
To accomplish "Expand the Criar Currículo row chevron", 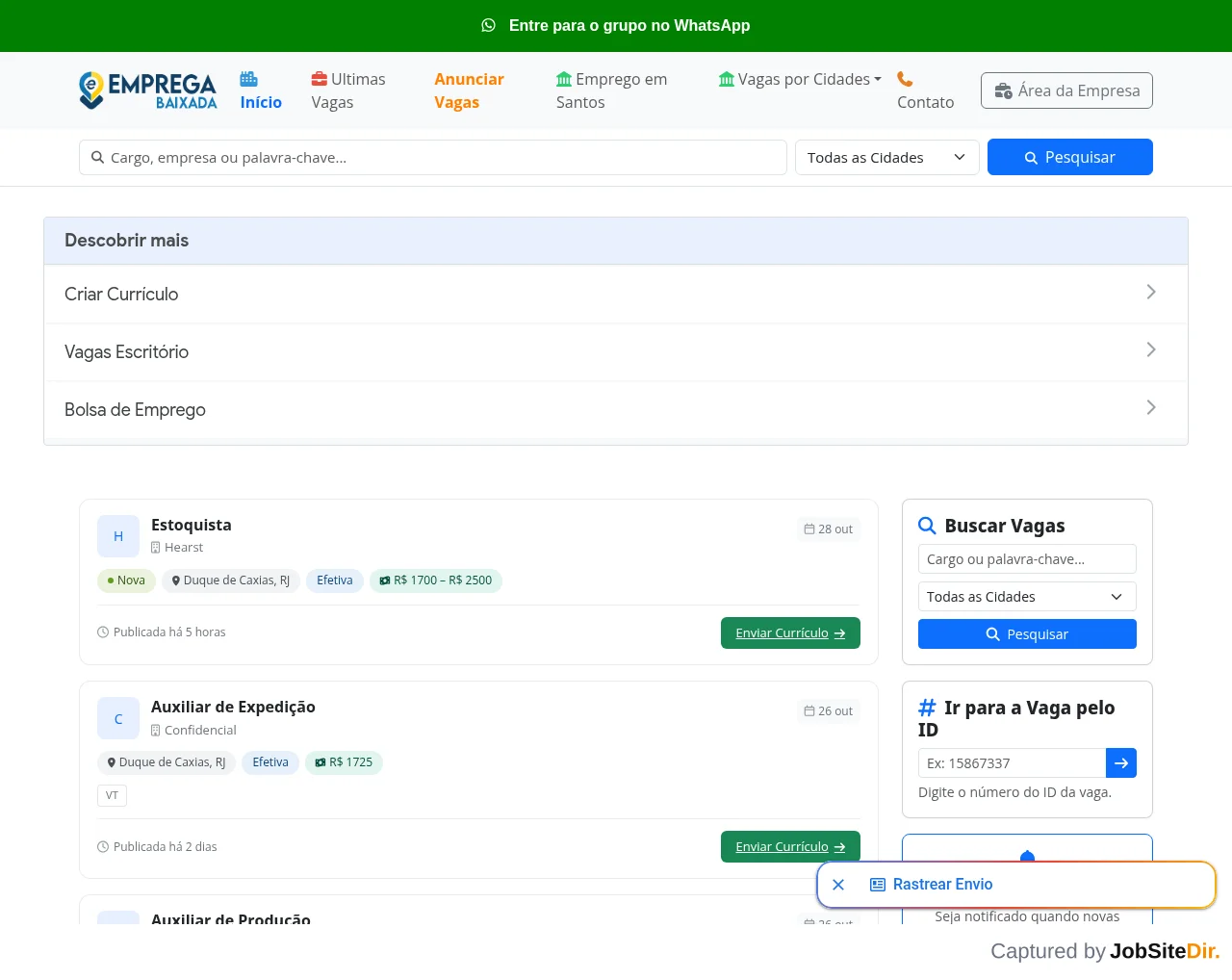I will coord(1151,292).
